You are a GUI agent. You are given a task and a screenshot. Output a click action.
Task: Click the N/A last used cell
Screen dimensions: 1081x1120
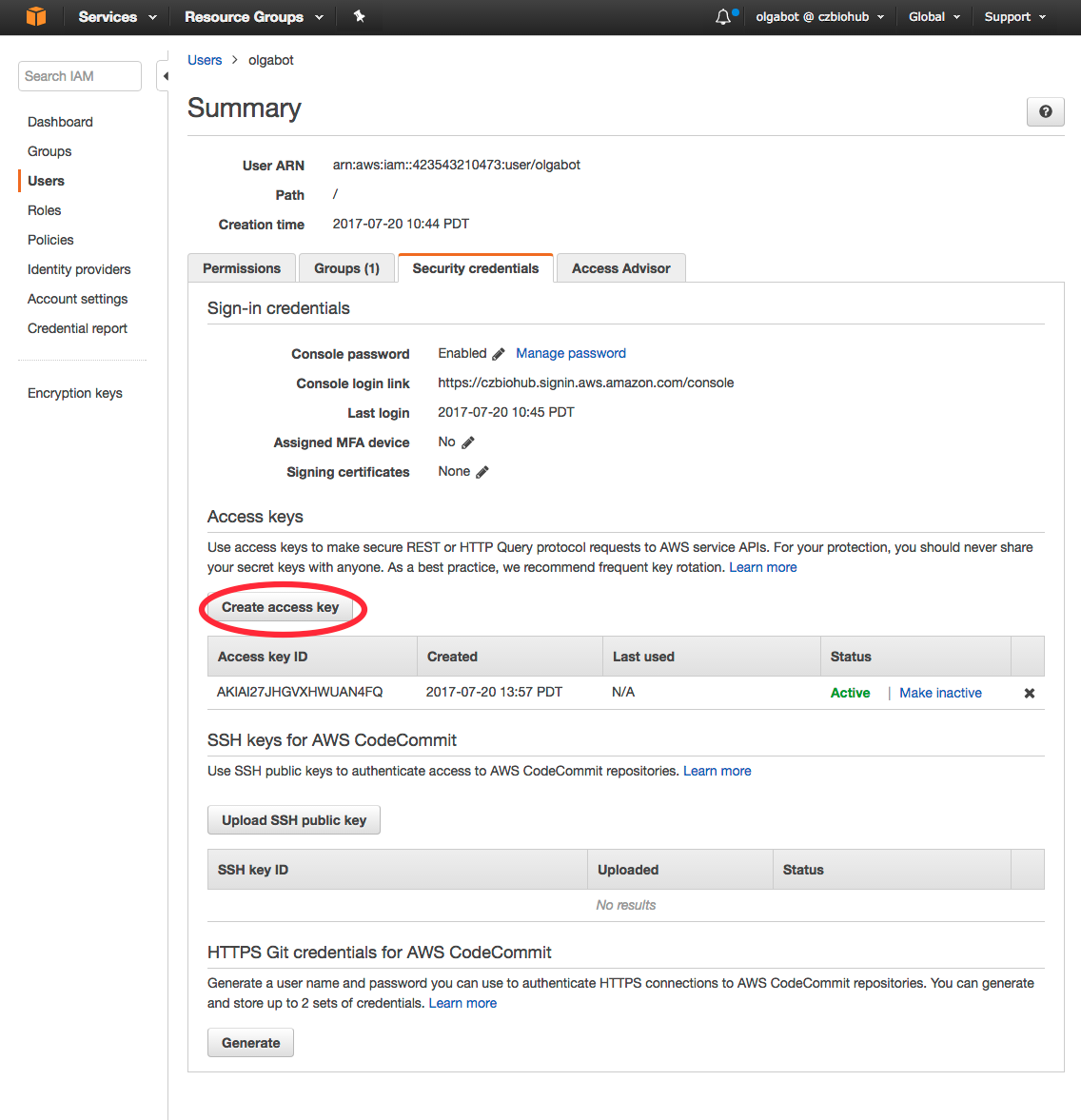623,692
